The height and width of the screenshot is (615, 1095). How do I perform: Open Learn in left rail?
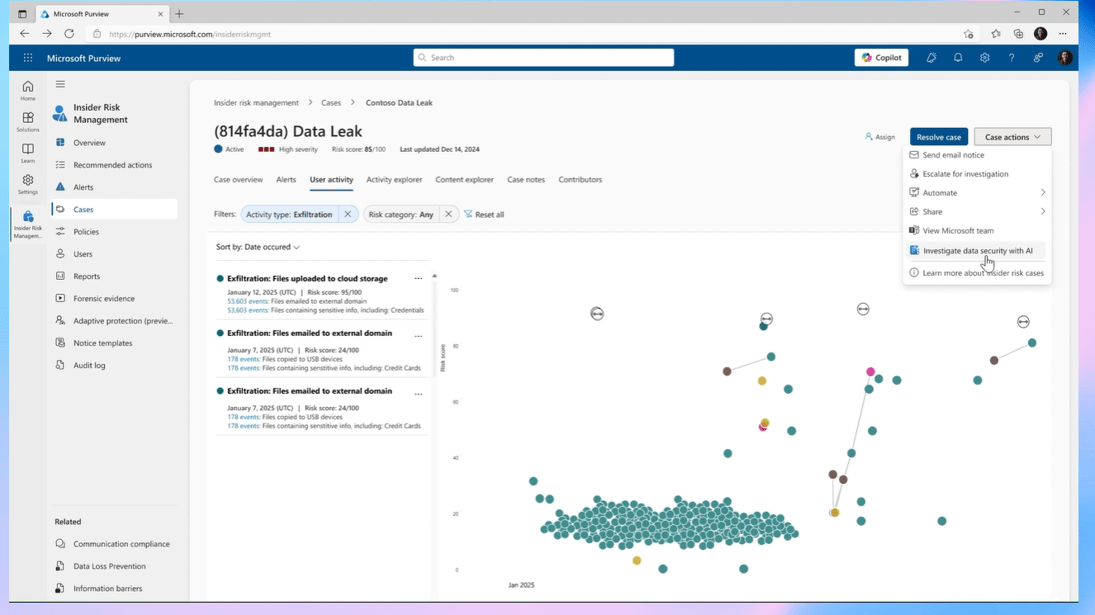coord(28,153)
